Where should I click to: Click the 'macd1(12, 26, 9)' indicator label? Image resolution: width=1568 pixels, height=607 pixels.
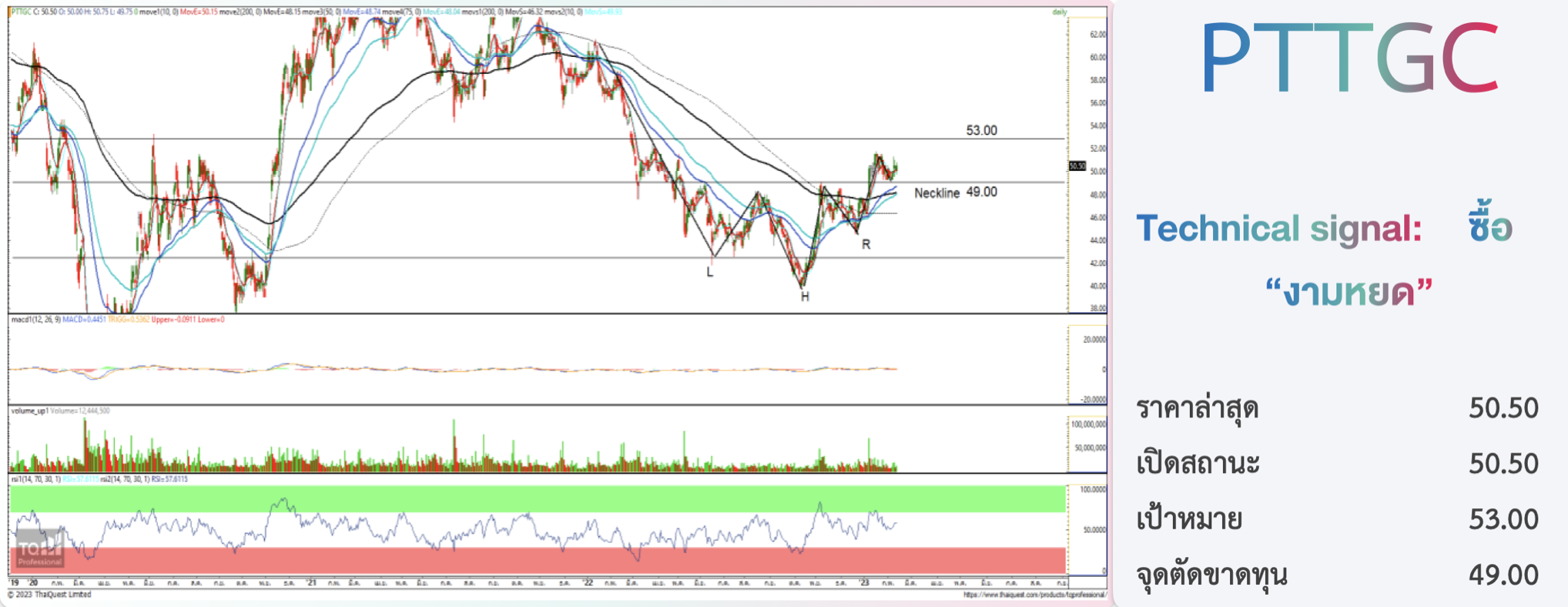(x=35, y=319)
